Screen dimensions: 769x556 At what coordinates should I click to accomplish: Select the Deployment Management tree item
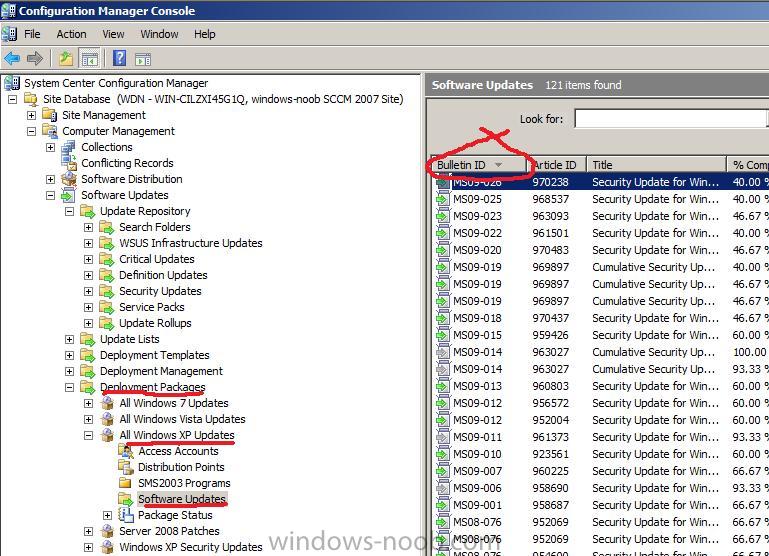[x=161, y=371]
